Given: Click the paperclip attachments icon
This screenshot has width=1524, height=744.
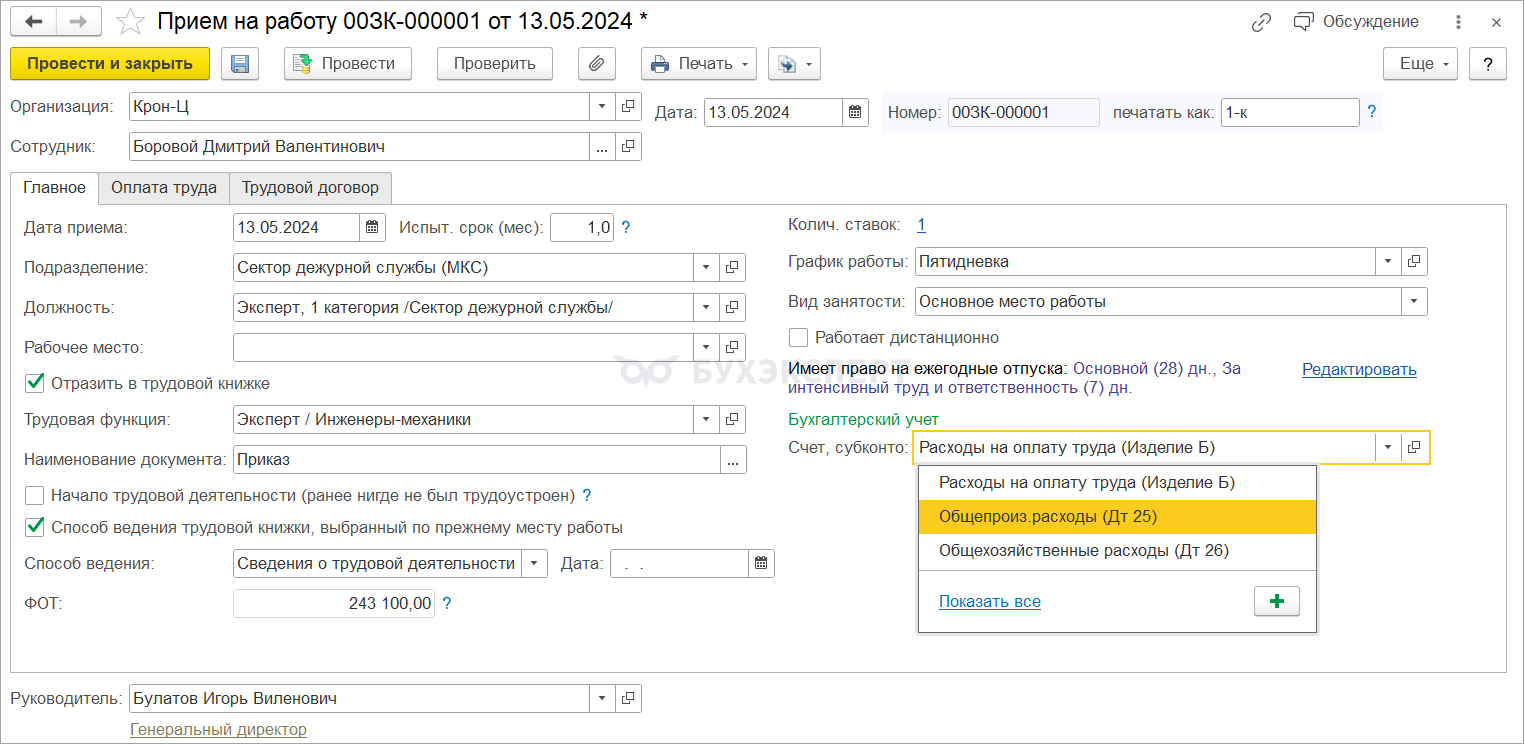Looking at the screenshot, I should [596, 64].
